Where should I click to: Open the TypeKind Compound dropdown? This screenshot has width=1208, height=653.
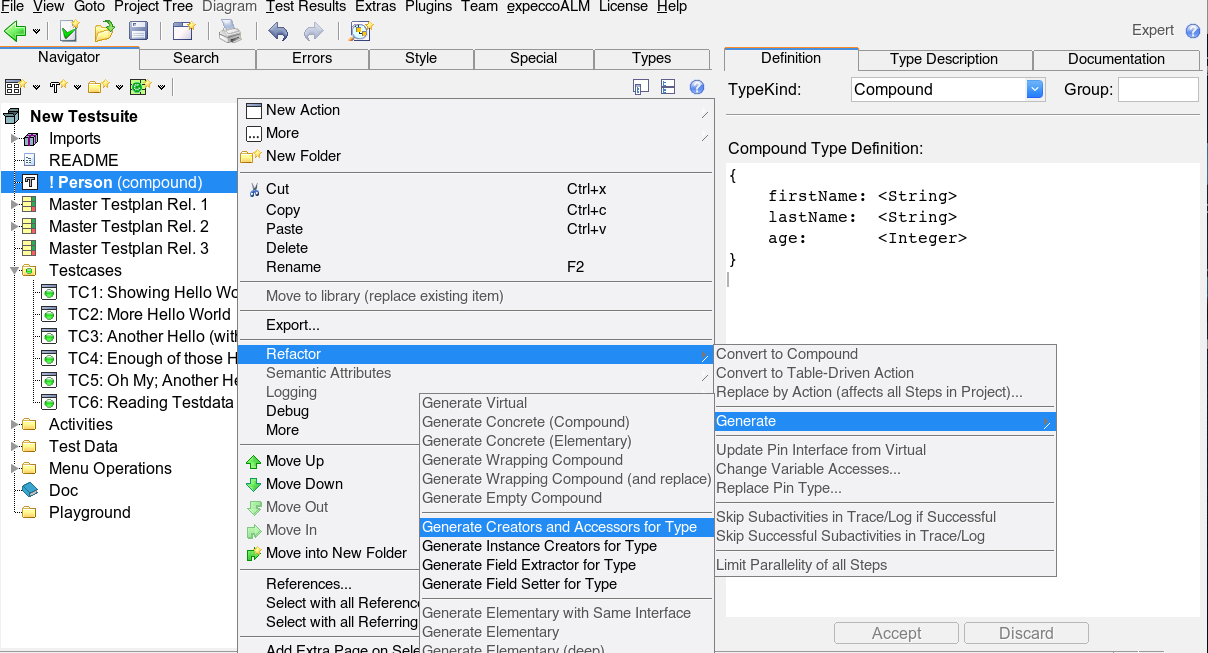click(x=1035, y=89)
